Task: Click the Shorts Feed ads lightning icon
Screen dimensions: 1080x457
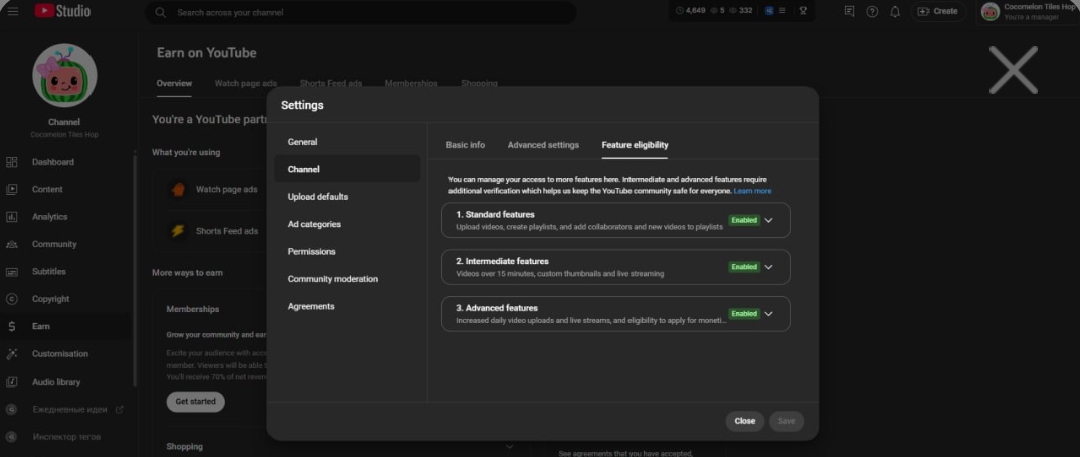Action: coord(178,231)
